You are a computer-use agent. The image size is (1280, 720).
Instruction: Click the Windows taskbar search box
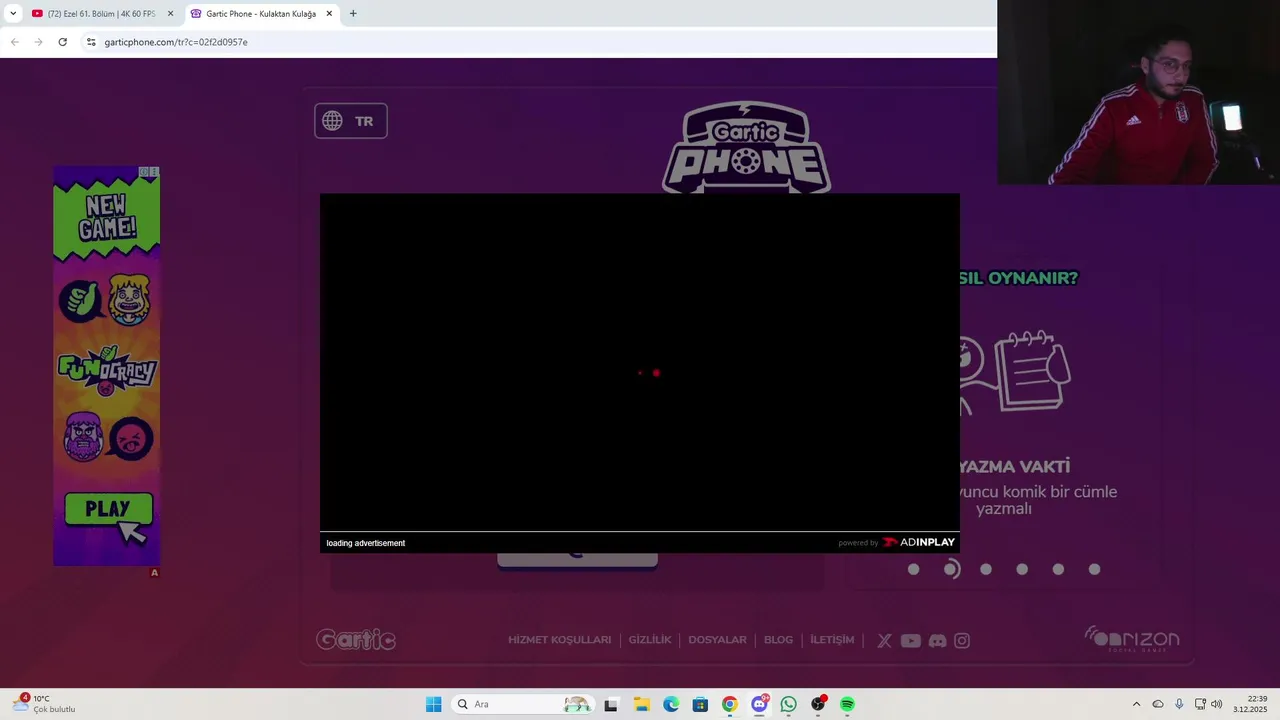point(522,704)
